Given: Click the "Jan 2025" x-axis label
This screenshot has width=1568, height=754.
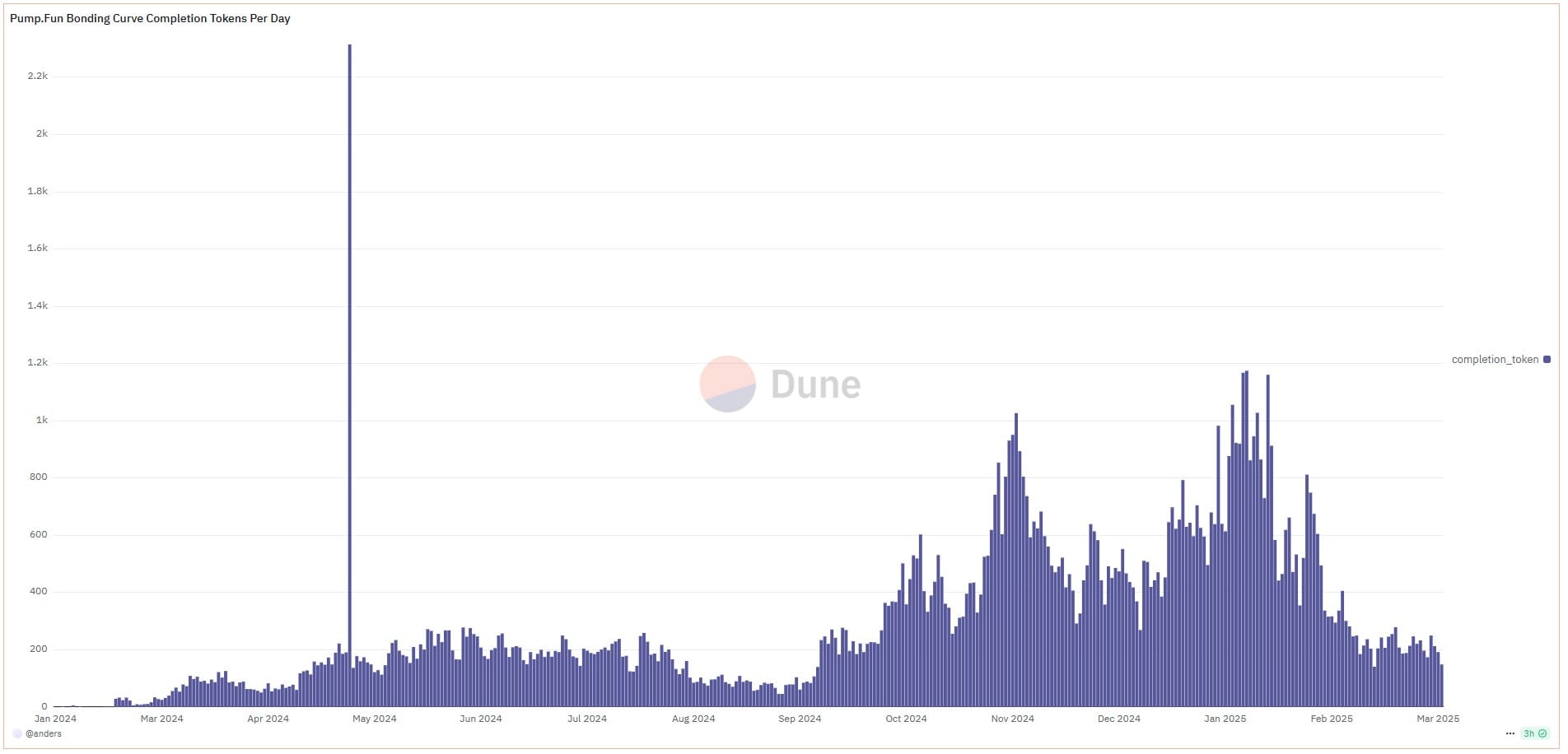Looking at the screenshot, I should pyautogui.click(x=1225, y=719).
